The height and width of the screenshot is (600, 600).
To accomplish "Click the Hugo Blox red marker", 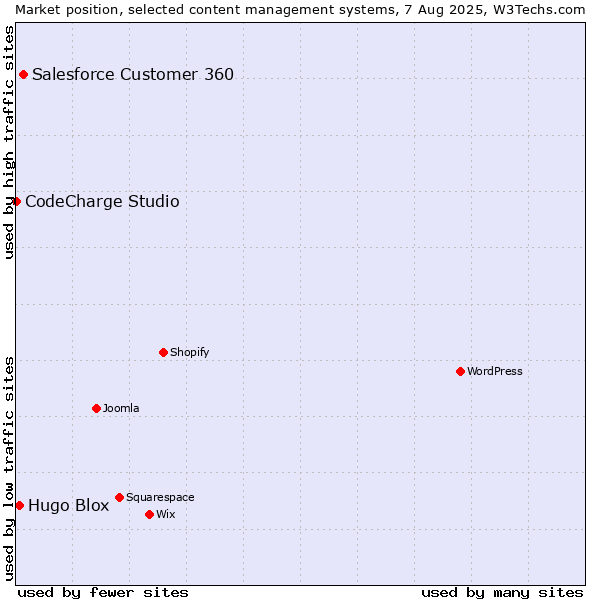I will click(x=20, y=506).
